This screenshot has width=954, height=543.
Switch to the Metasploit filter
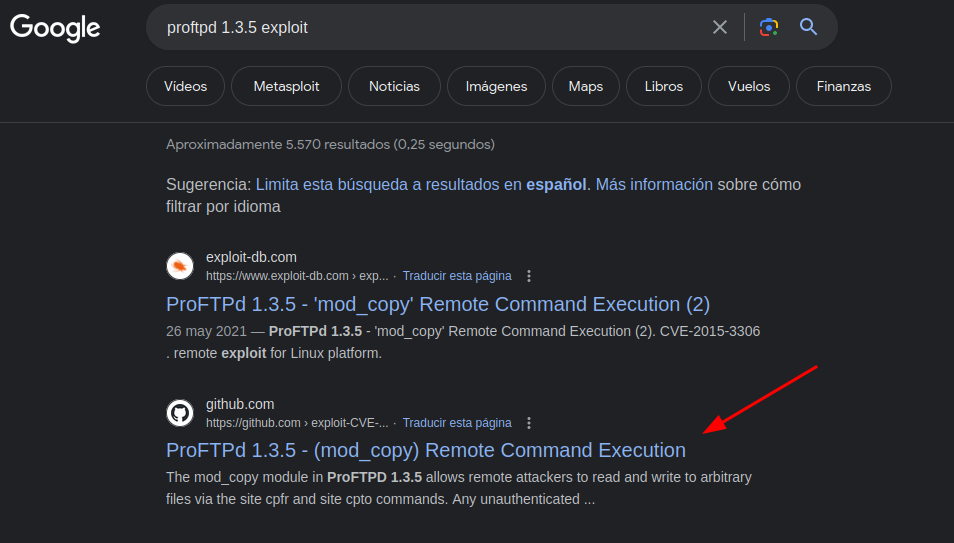(286, 86)
